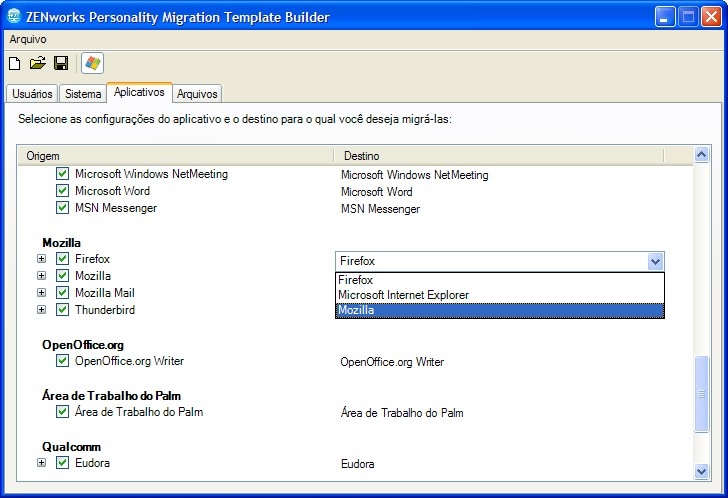Screen dimensions: 728x498
Task: Click the Windows flag toolbar icon
Action: point(92,63)
